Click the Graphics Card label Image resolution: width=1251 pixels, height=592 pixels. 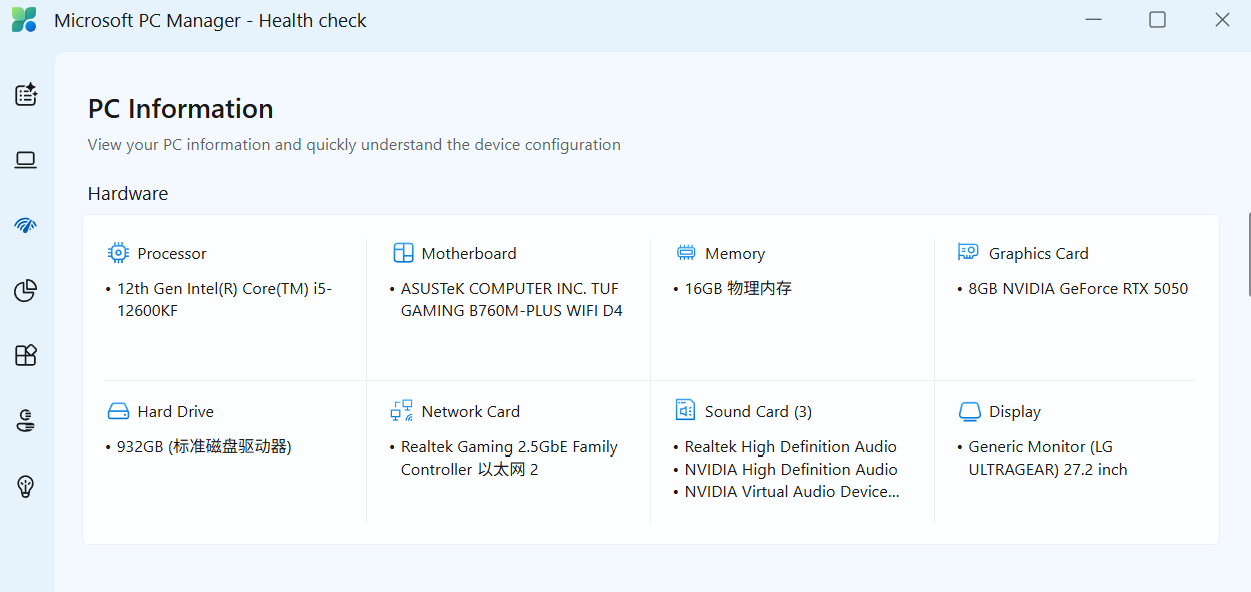1039,254
